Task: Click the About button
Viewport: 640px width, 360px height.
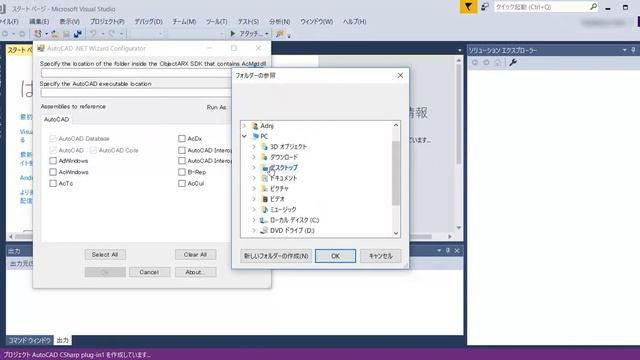Action: pos(195,272)
